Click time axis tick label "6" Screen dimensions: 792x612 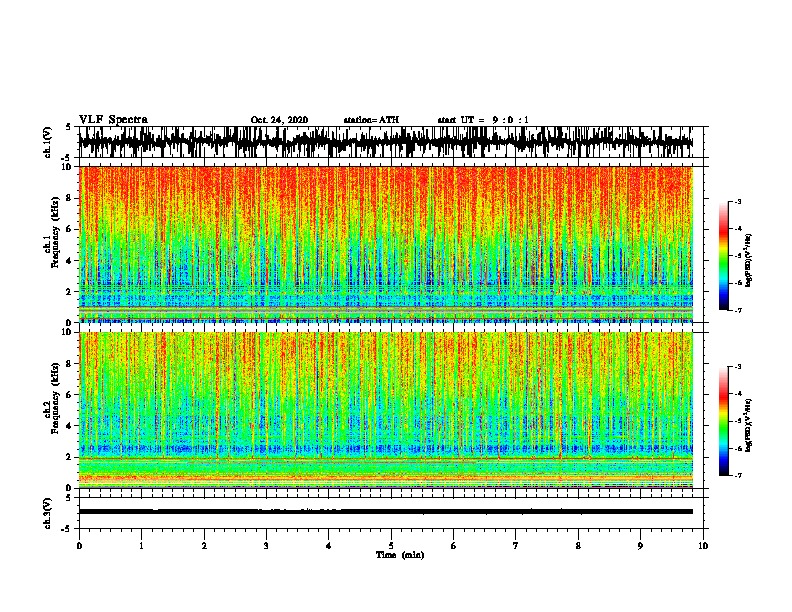[x=454, y=546]
